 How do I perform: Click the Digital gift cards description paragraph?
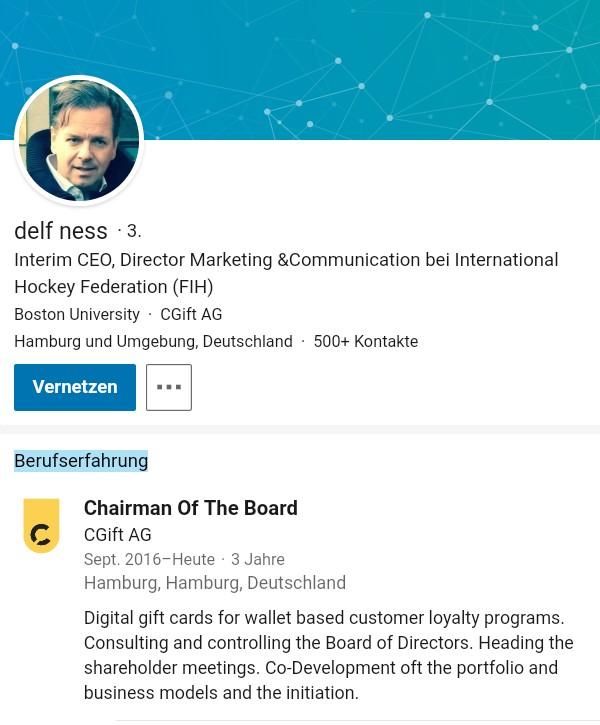tap(328, 654)
